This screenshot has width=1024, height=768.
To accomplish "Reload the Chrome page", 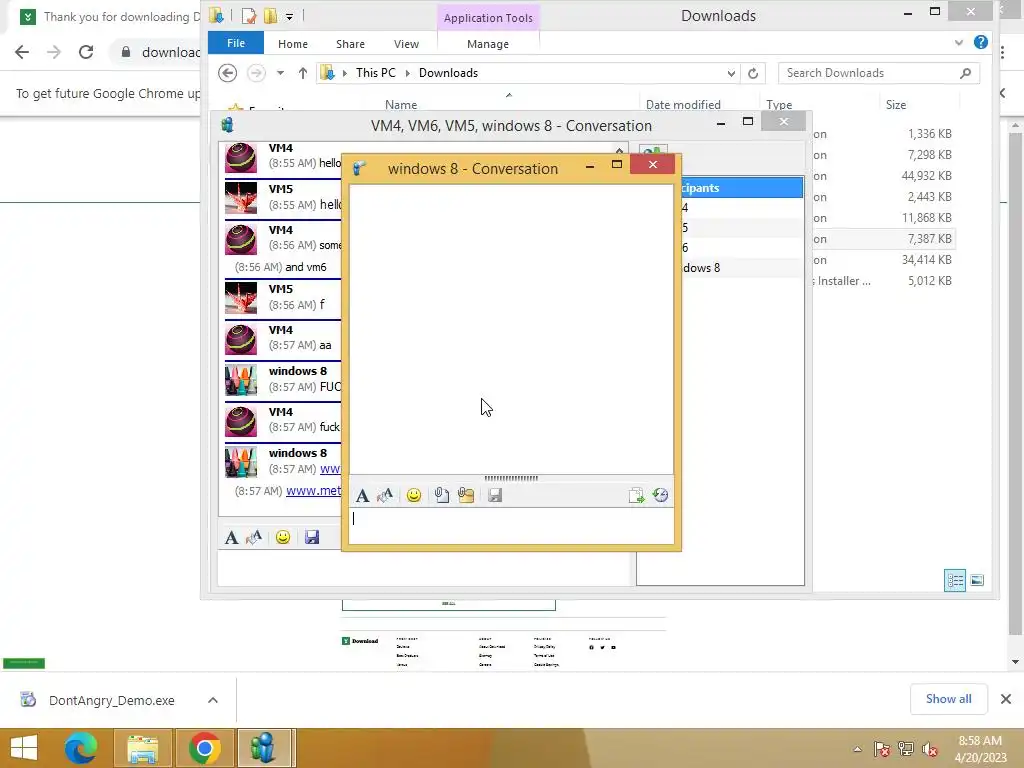I will tap(86, 52).
